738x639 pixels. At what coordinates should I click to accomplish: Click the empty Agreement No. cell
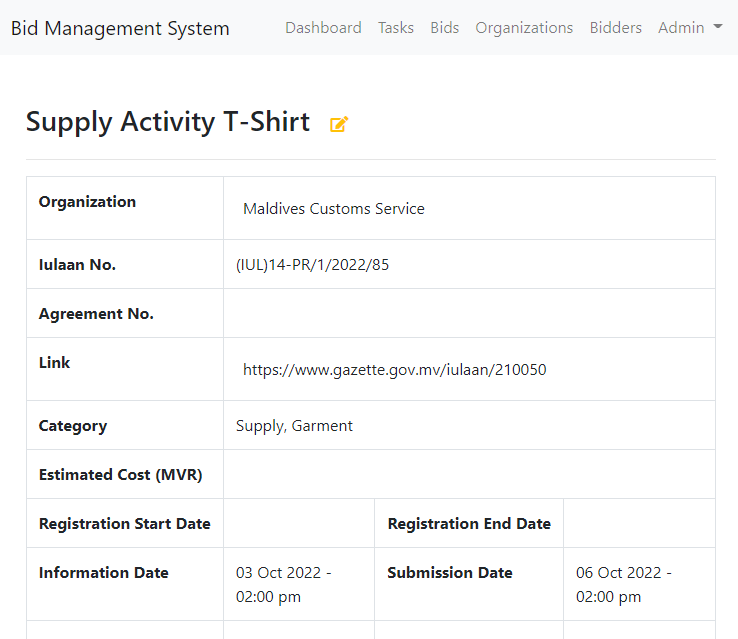469,313
